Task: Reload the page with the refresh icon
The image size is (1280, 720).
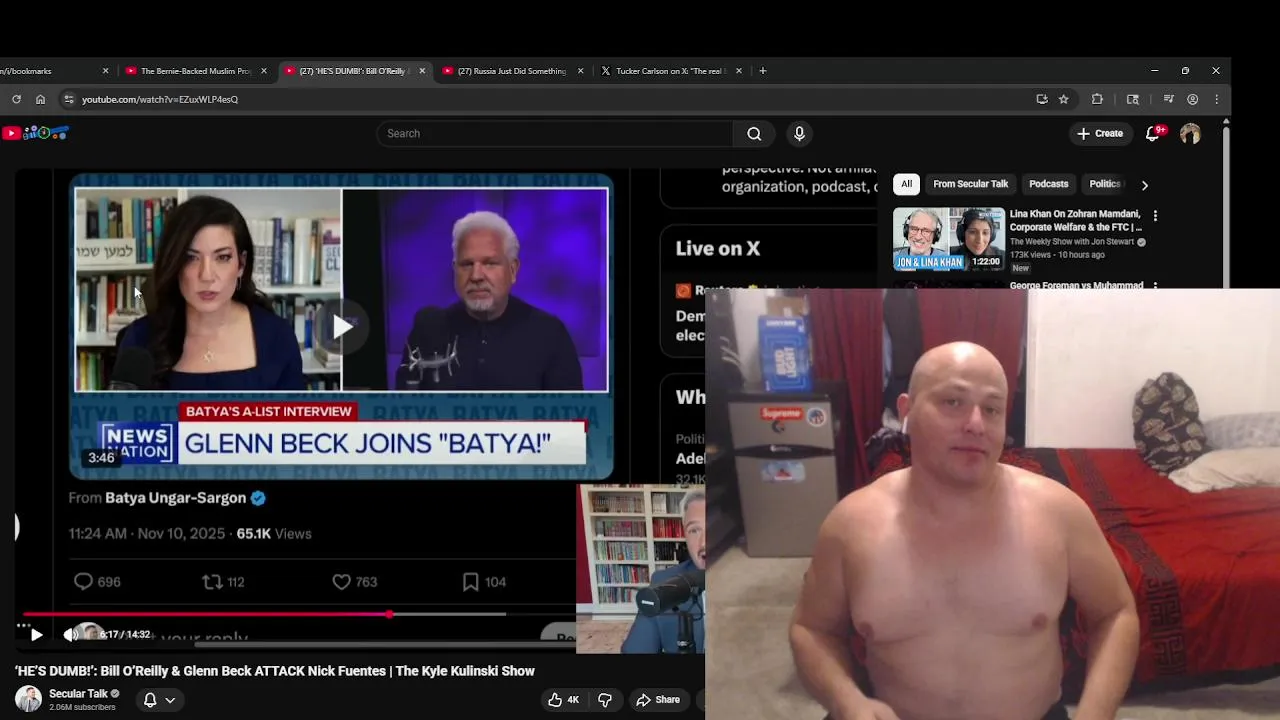Action: coord(16,99)
